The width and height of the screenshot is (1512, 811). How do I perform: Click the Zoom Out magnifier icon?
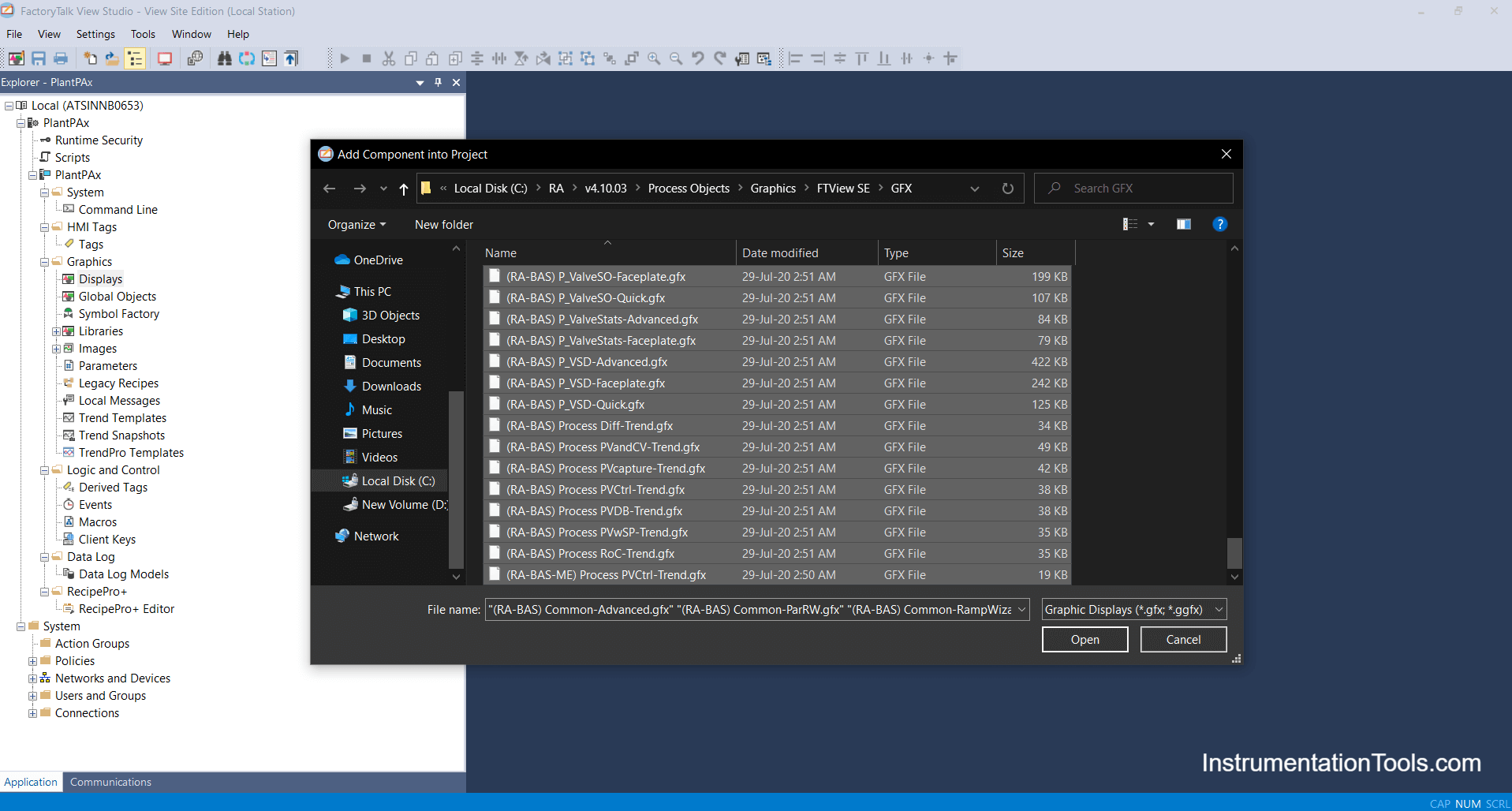(676, 58)
